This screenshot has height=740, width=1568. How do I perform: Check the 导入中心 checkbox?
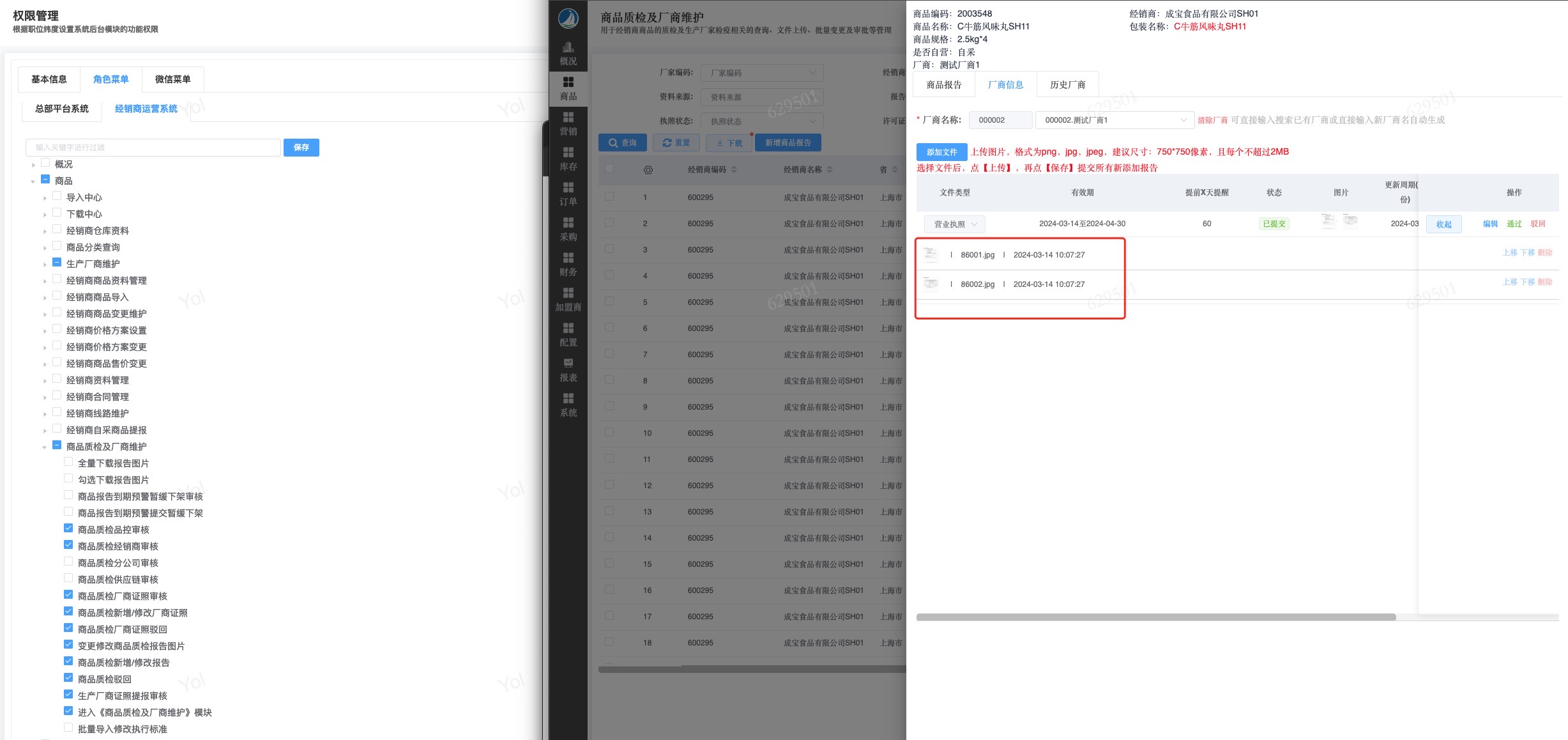click(57, 196)
